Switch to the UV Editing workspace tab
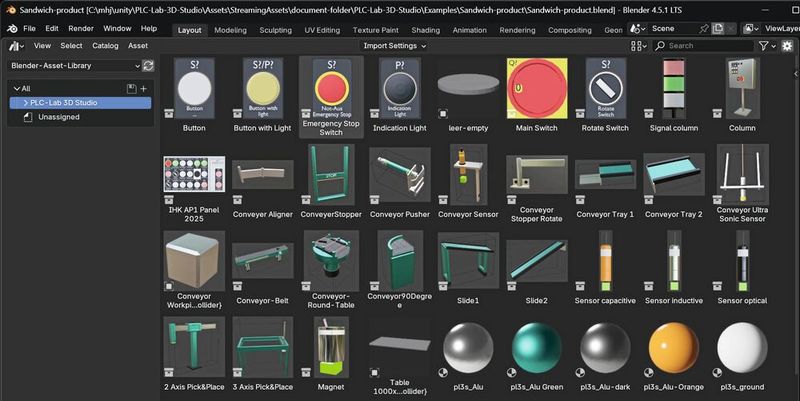800x401 pixels. [x=322, y=30]
